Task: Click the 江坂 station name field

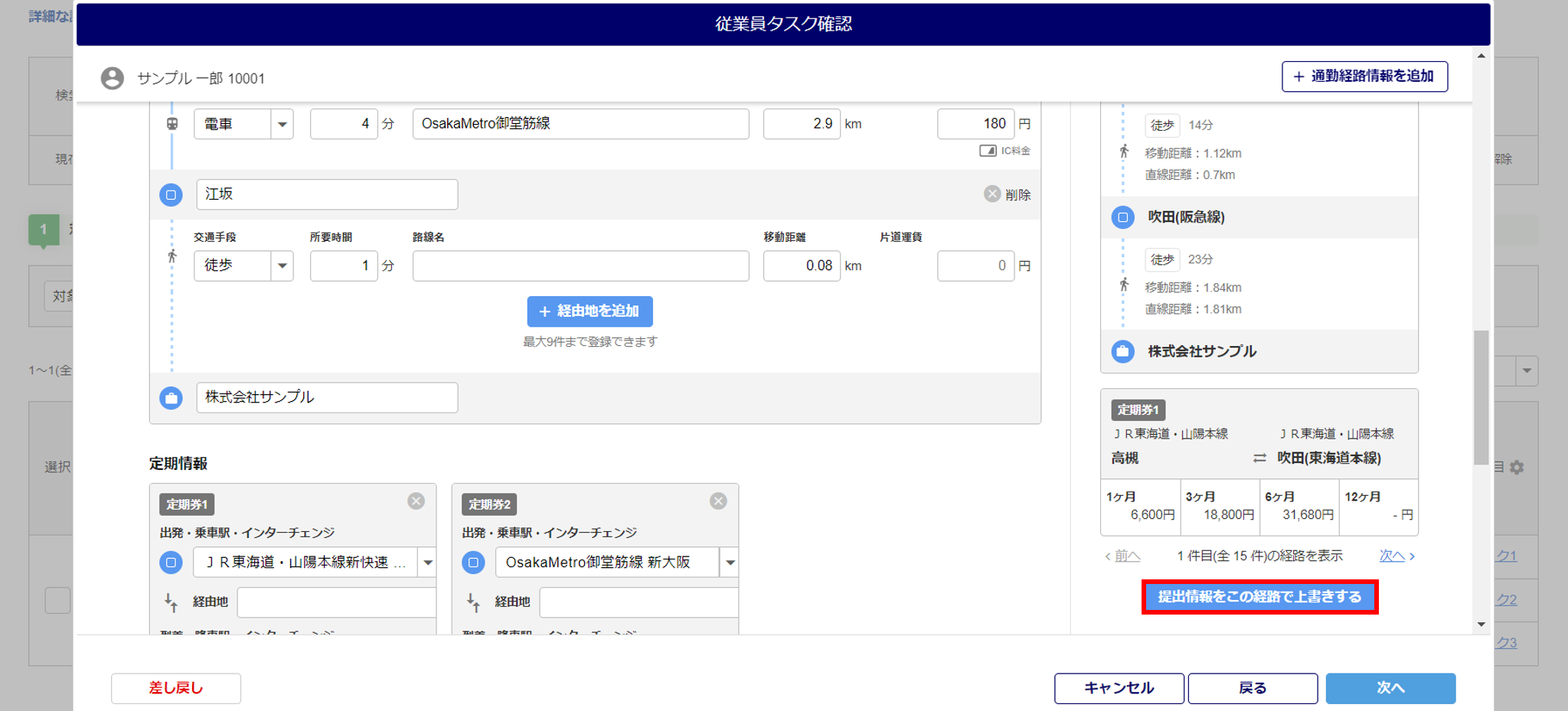Action: coord(327,194)
